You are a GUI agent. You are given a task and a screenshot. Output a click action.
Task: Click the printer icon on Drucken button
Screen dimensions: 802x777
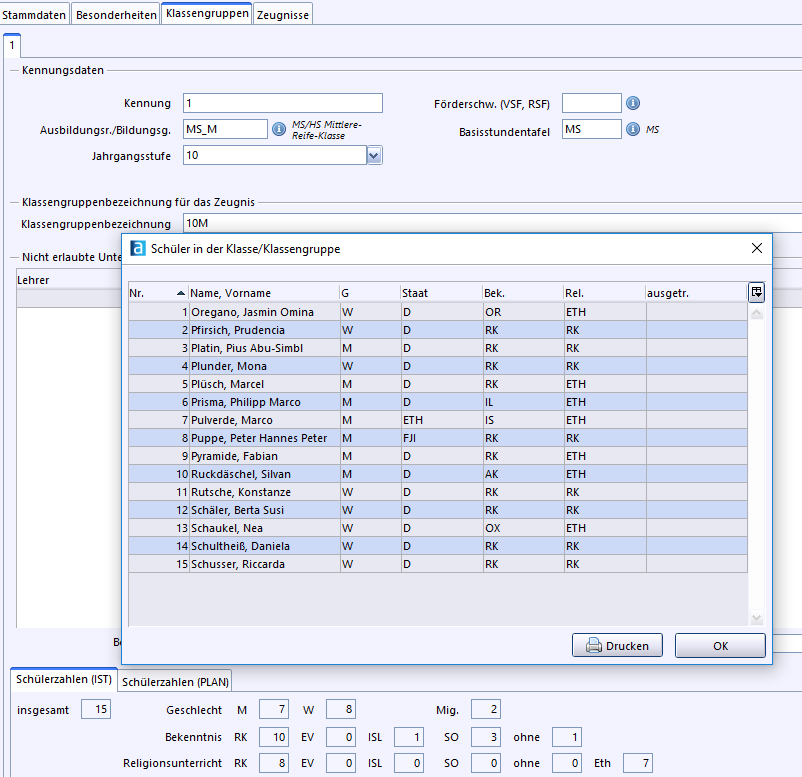593,646
